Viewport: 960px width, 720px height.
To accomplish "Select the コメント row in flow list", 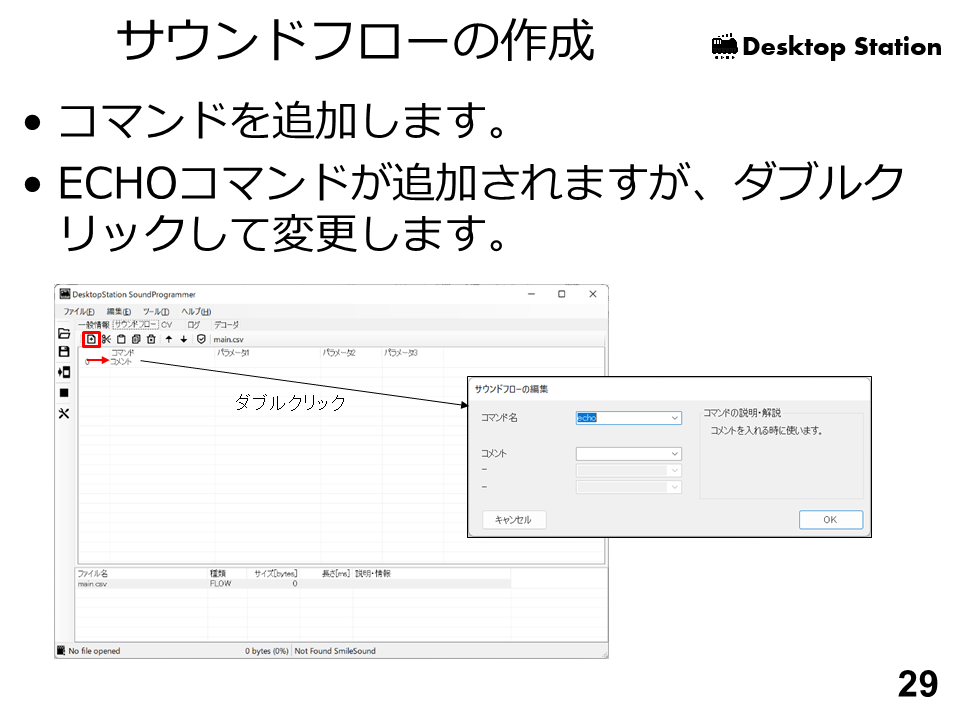I will coord(121,362).
